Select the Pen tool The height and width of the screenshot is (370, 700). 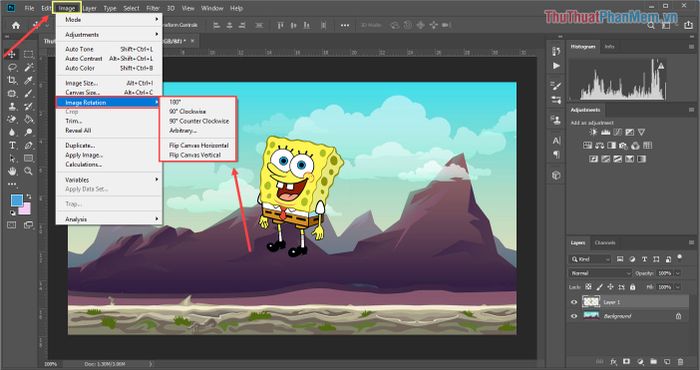[x=29, y=145]
